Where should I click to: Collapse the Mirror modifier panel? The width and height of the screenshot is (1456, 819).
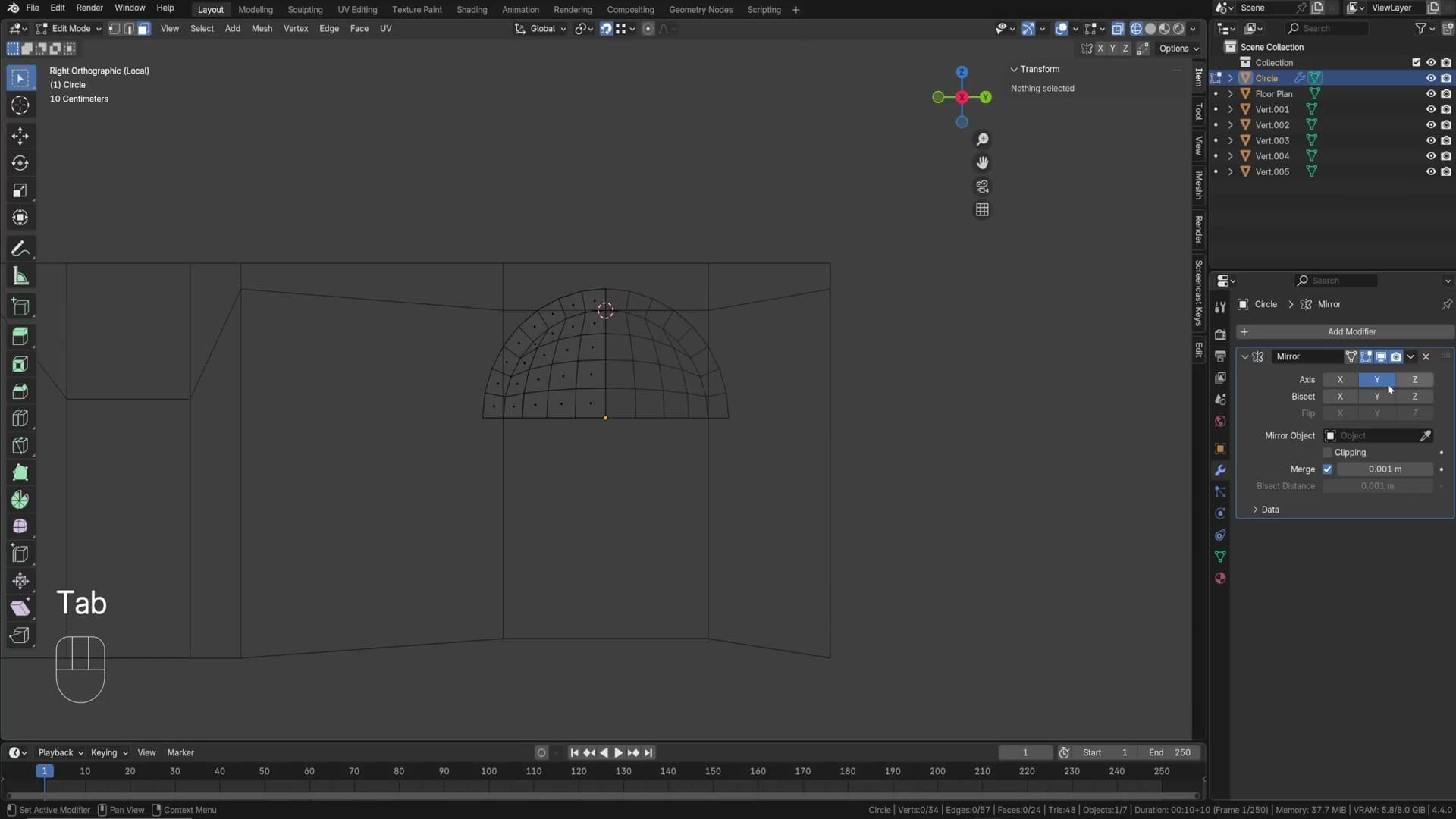(x=1244, y=356)
